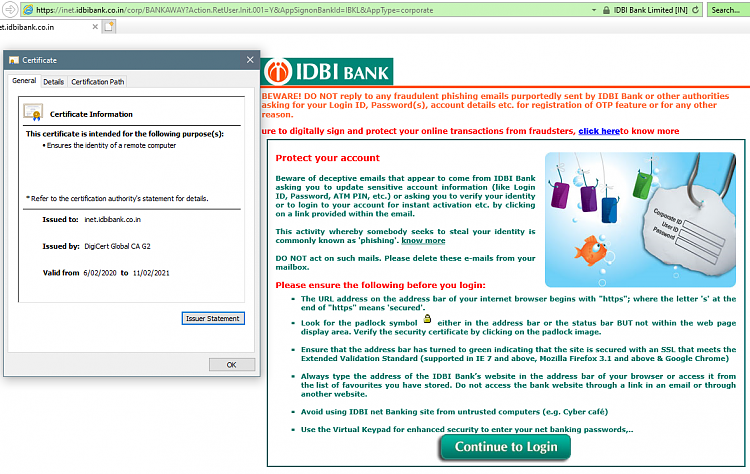Open the 'click here' link
This screenshot has width=750, height=474.
pos(599,131)
